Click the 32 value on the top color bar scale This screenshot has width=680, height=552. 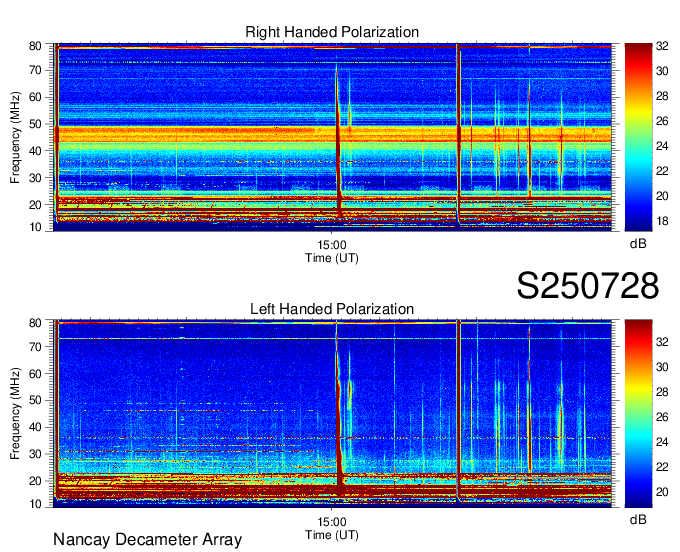662,46
